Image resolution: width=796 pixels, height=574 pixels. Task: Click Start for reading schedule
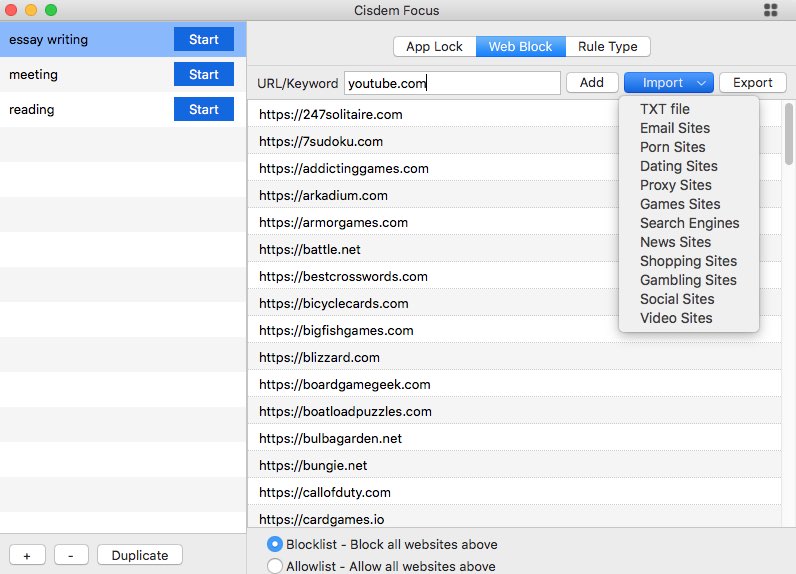[204, 110]
